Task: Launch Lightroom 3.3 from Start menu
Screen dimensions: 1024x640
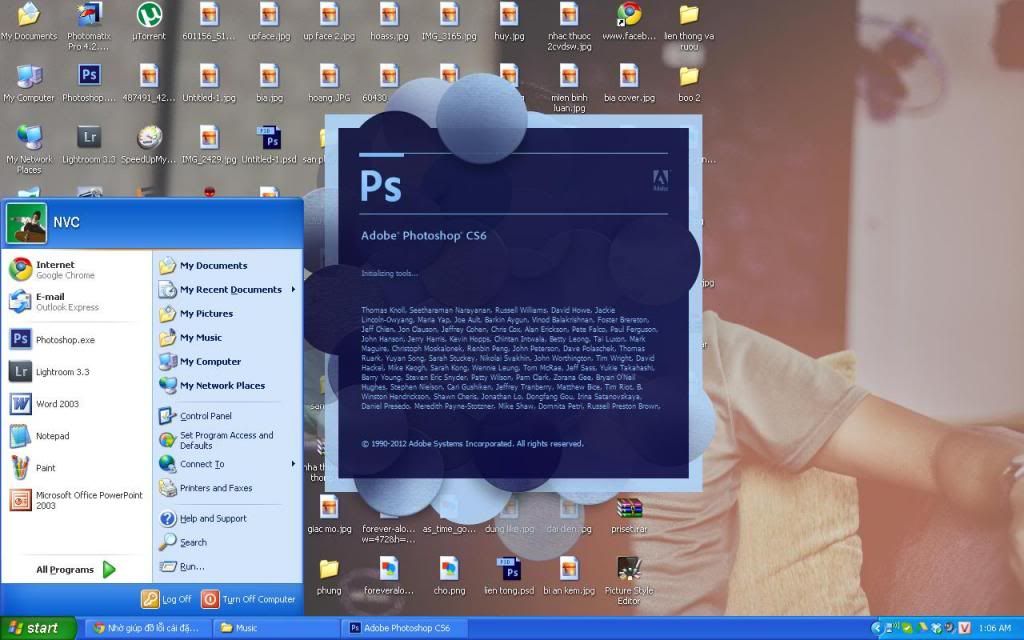Action: pyautogui.click(x=77, y=372)
